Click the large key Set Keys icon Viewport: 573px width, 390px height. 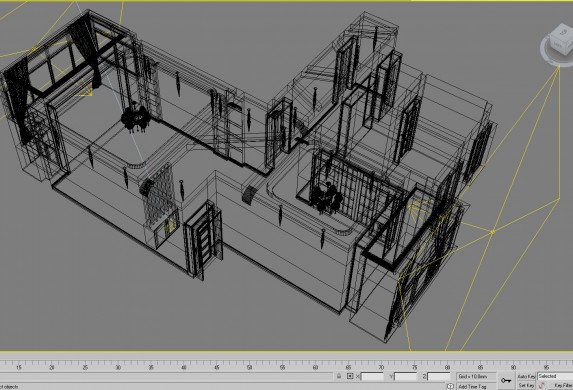tap(506, 380)
